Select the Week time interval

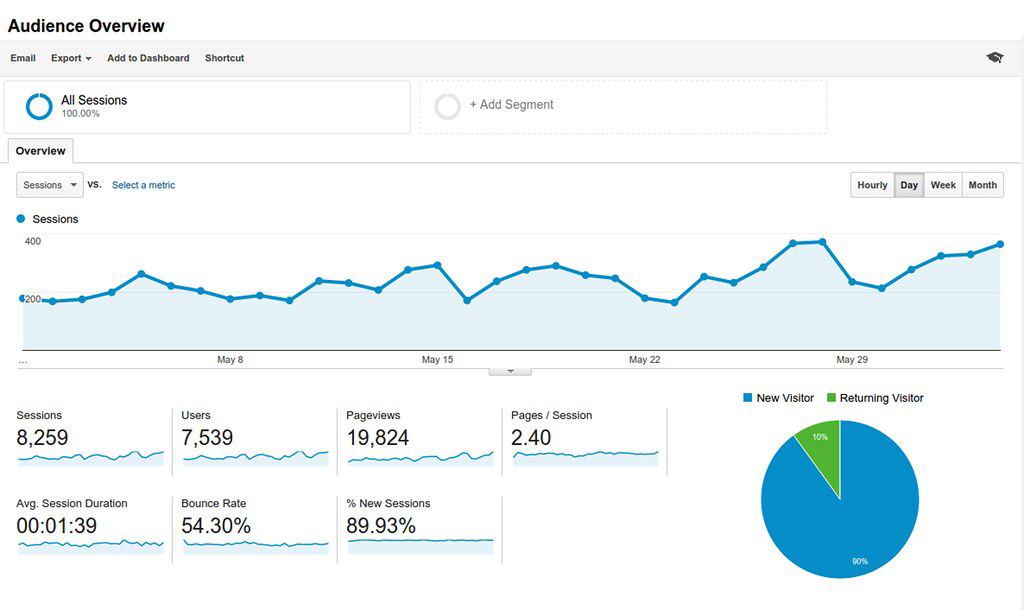[x=943, y=185]
